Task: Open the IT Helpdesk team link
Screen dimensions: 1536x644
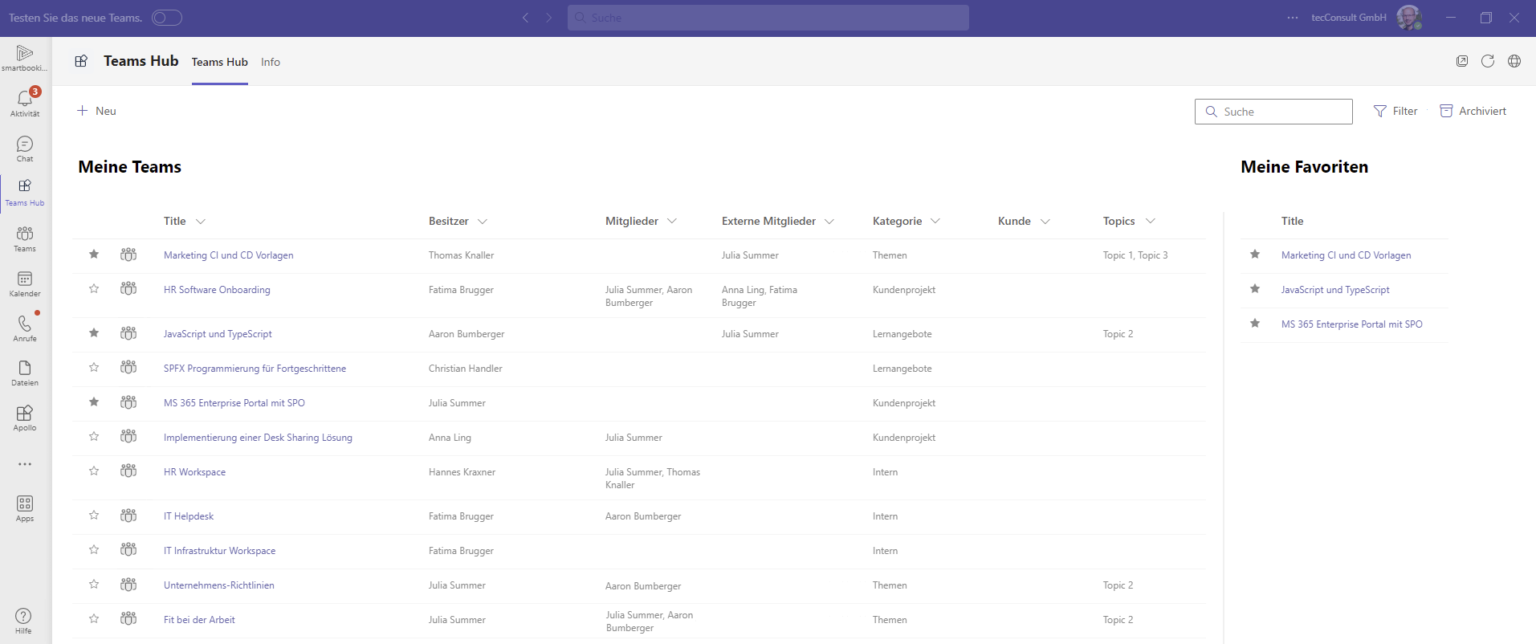Action: point(189,516)
